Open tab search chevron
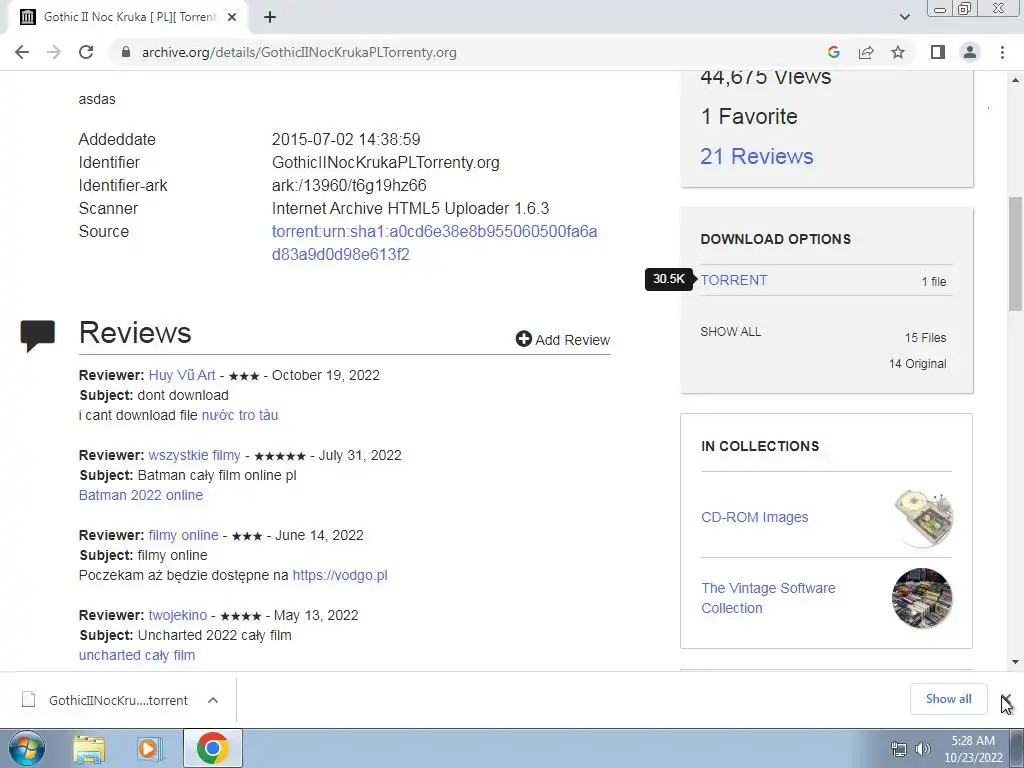This screenshot has height=768, width=1024. click(x=904, y=17)
